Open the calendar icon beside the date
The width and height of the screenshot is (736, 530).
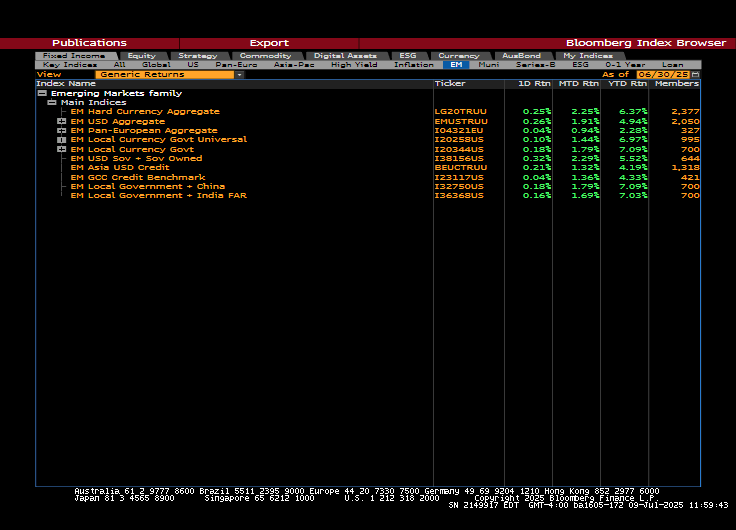coord(696,75)
